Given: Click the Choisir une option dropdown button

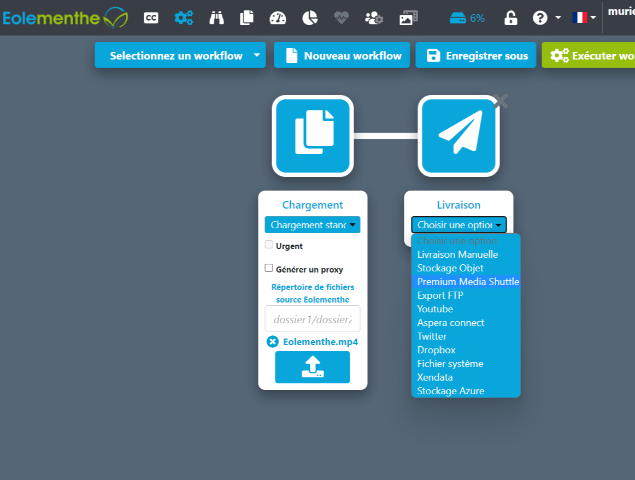Looking at the screenshot, I should [459, 225].
